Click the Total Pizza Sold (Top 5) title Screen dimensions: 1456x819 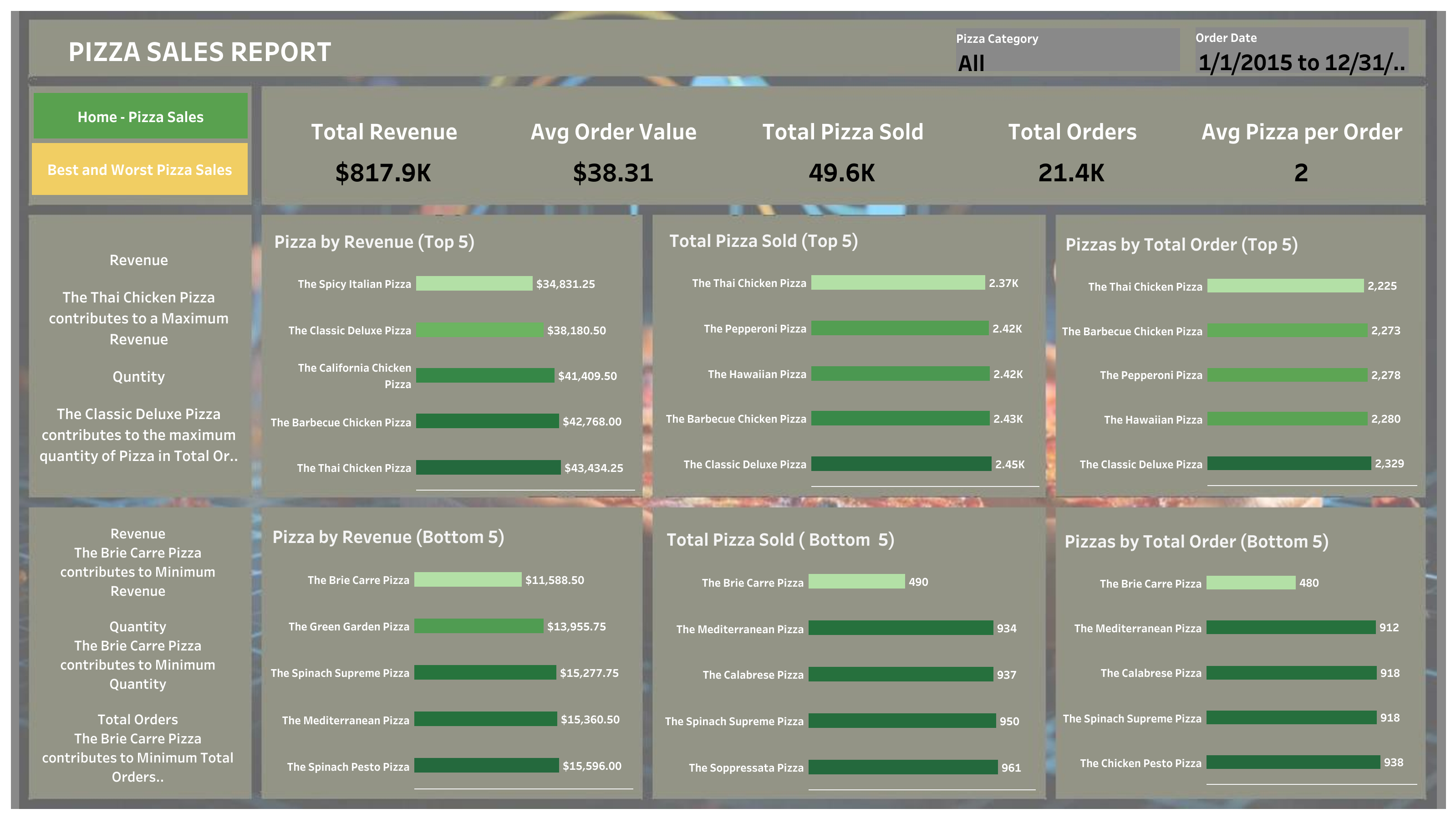click(764, 241)
